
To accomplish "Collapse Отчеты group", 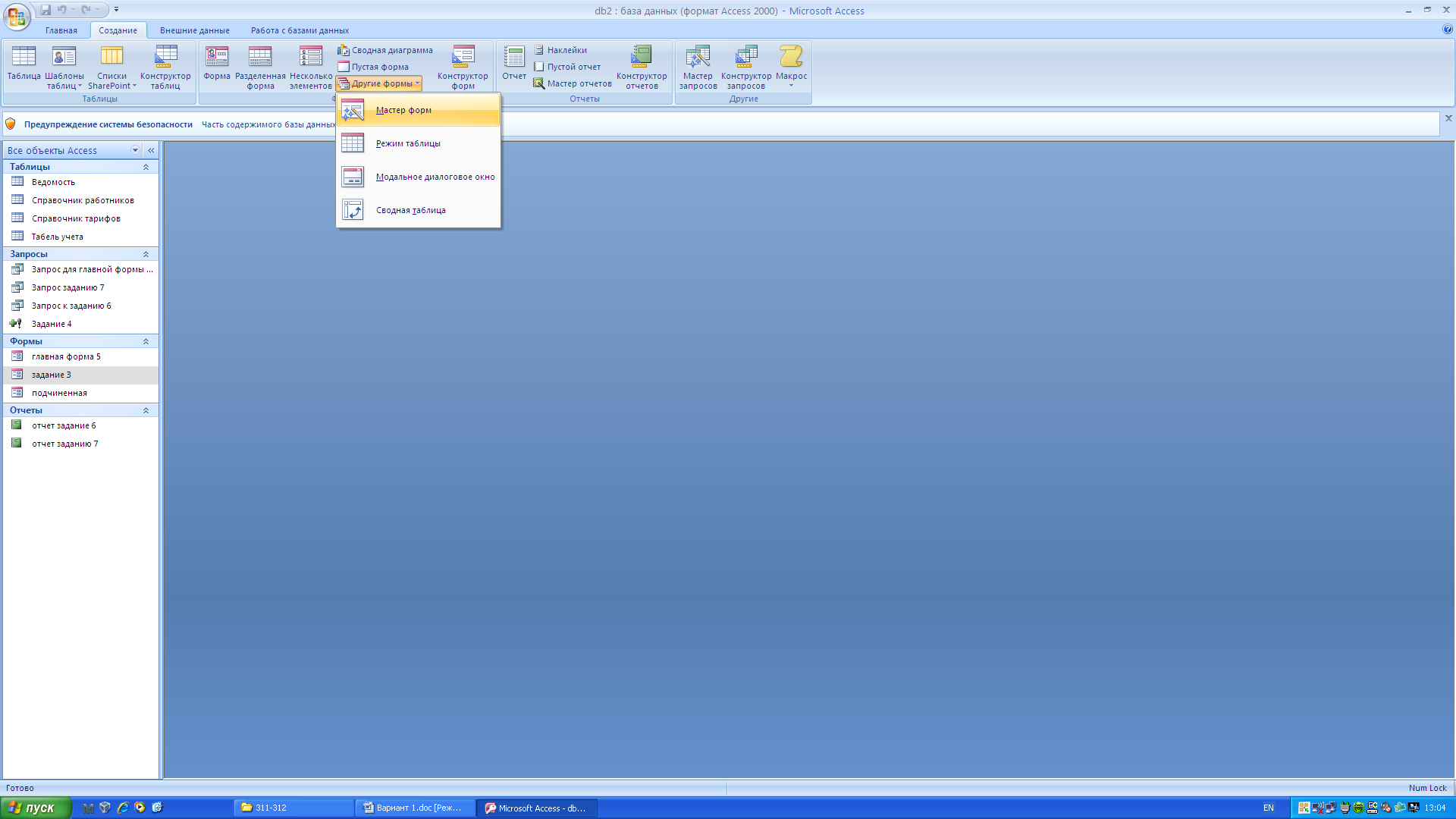I will coord(146,410).
